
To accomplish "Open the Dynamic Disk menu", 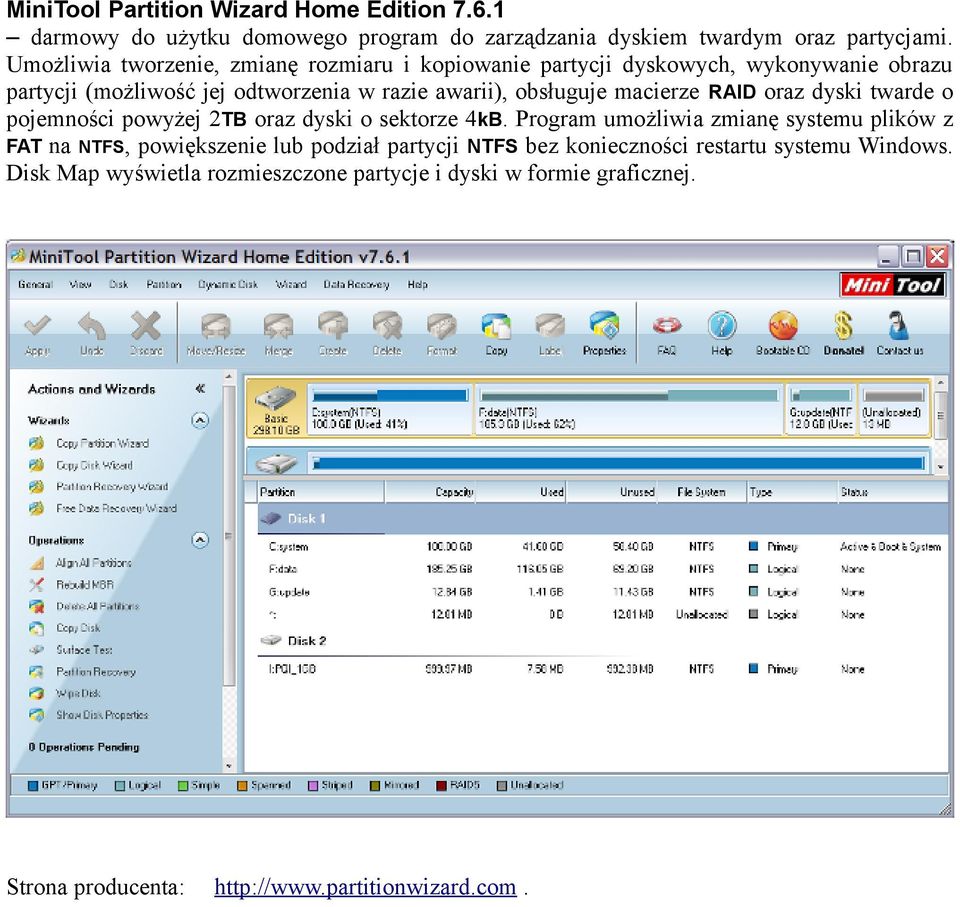I will pyautogui.click(x=228, y=285).
